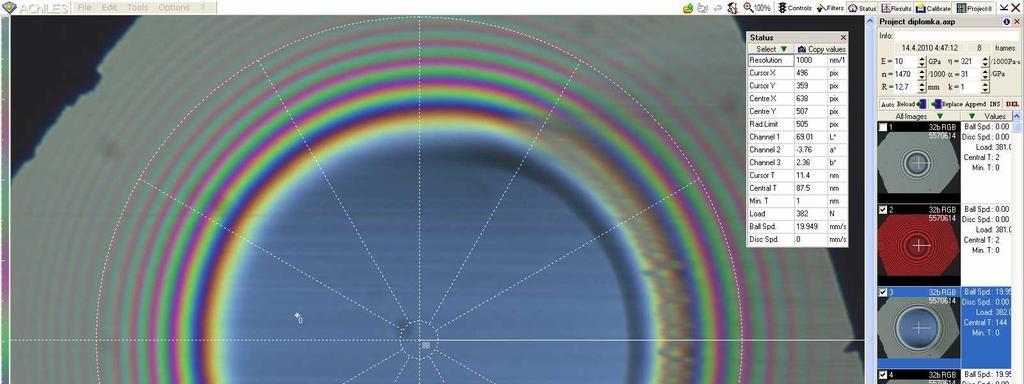1024x384 pixels.
Task: Check the checkbox for image 1
Action: (883, 127)
